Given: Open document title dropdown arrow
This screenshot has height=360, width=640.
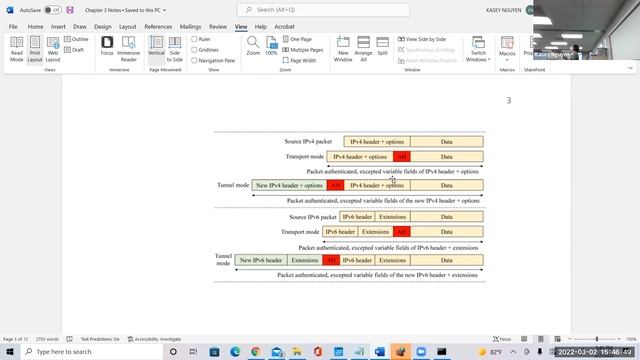Looking at the screenshot, I should coord(164,10).
